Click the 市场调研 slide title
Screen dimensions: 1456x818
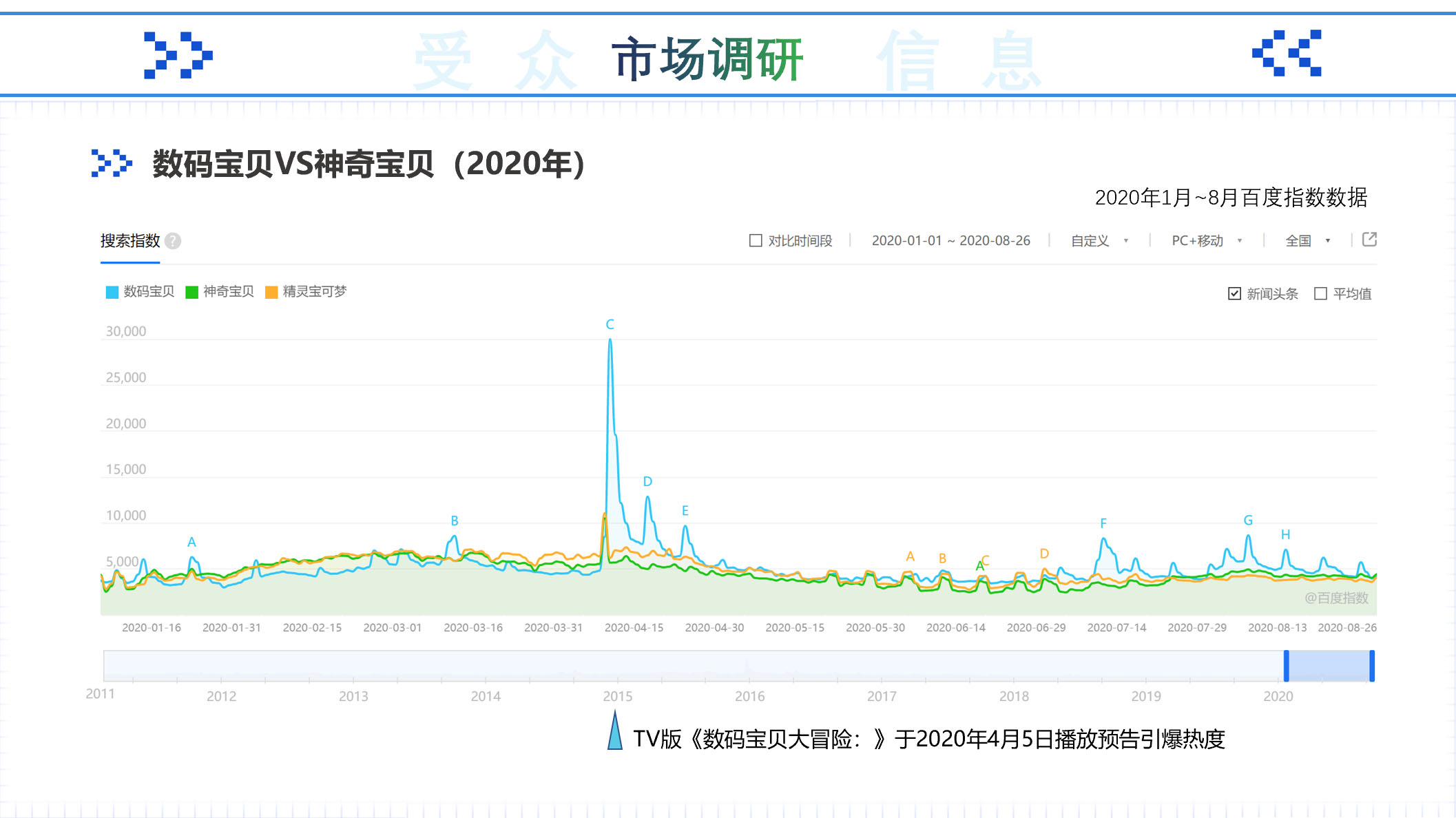tap(707, 59)
